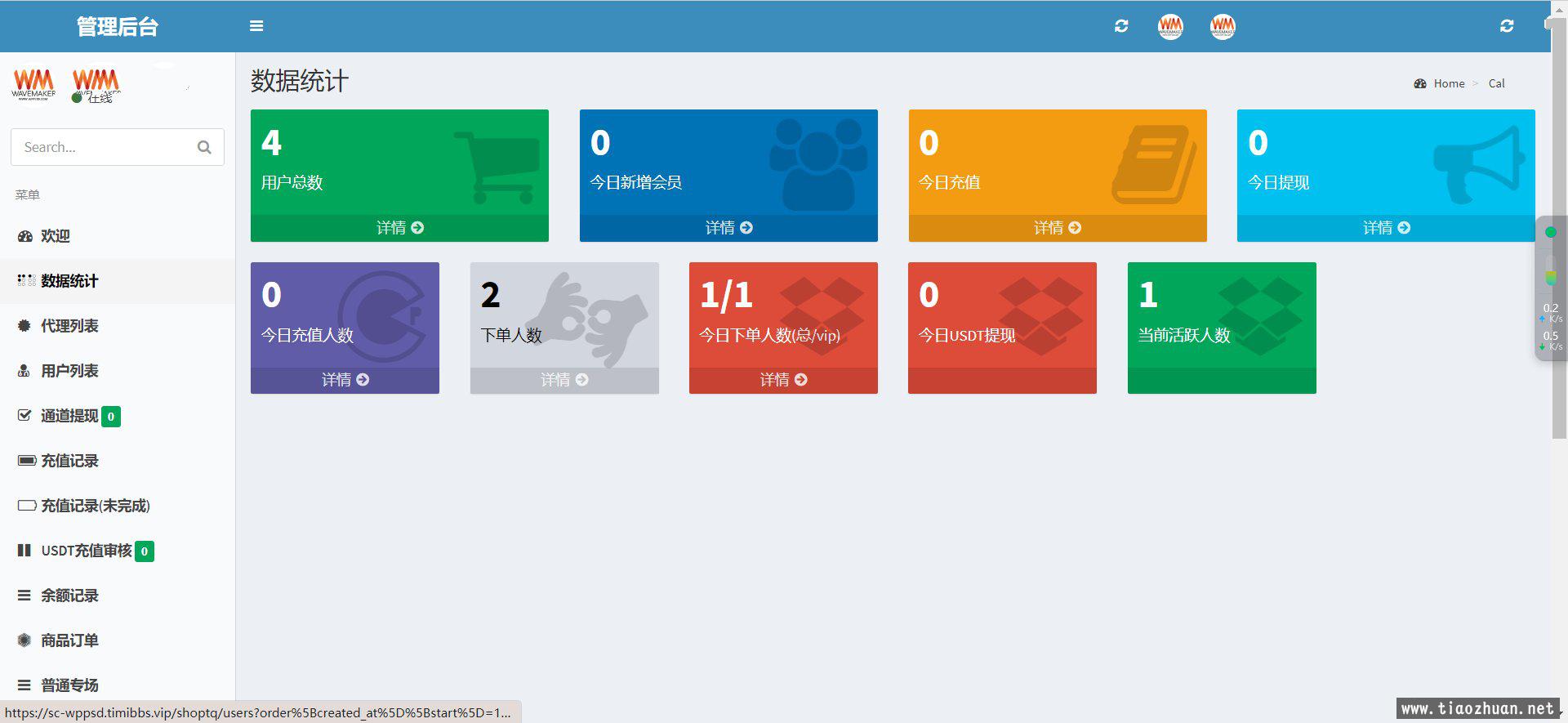This screenshot has height=723, width=1568.
Task: Open 充值记录 menu item
Action: tap(118, 461)
